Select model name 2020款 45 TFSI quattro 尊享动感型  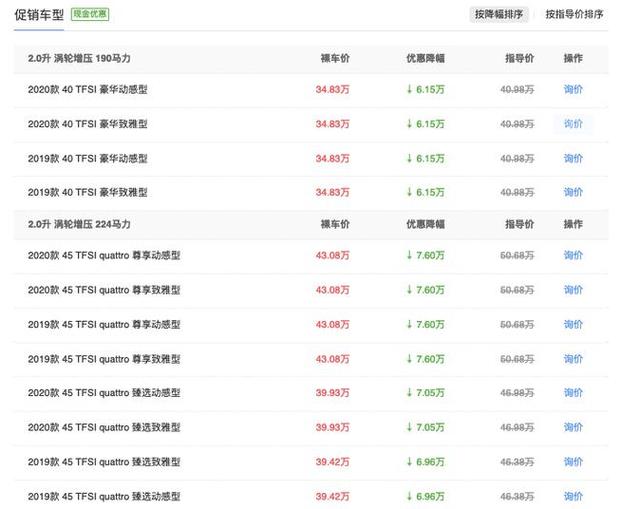pyautogui.click(x=104, y=256)
